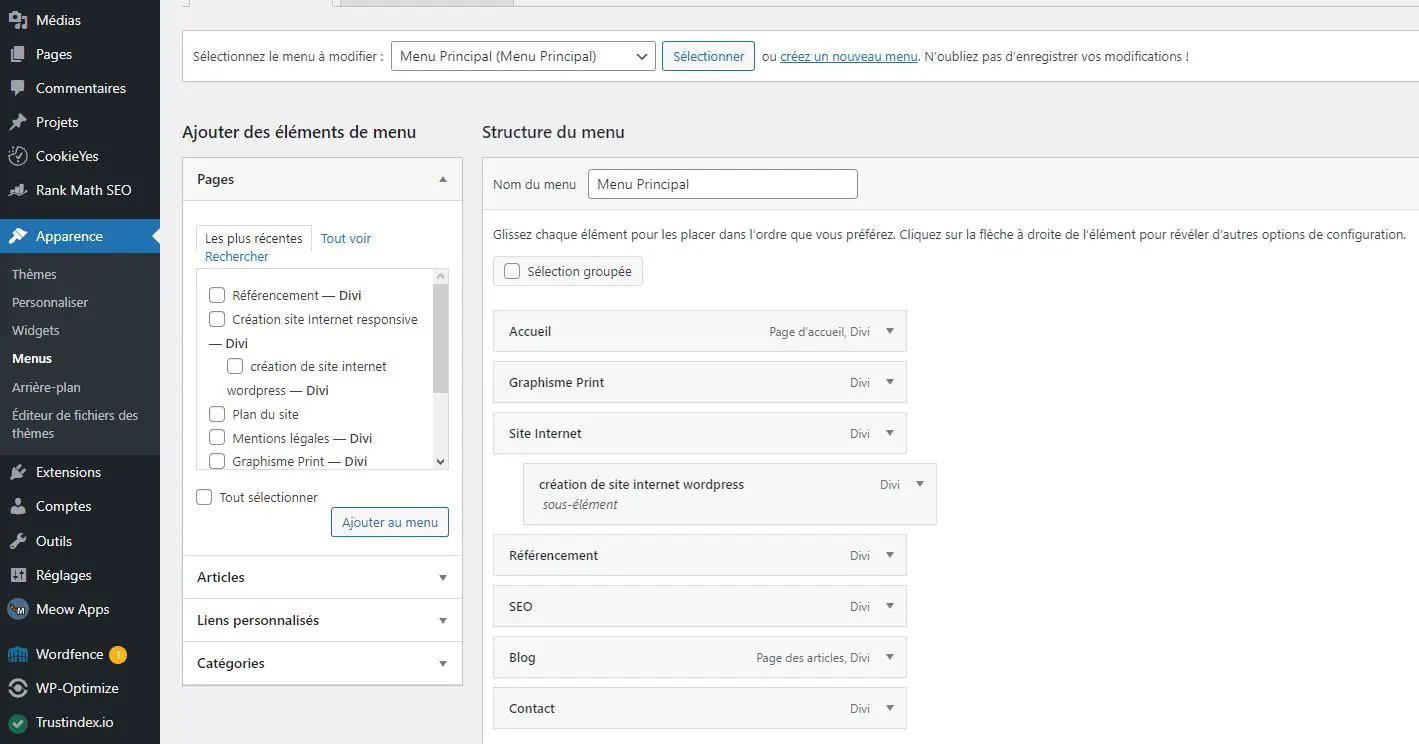Check création de site internet wordpress checkbox

(235, 366)
